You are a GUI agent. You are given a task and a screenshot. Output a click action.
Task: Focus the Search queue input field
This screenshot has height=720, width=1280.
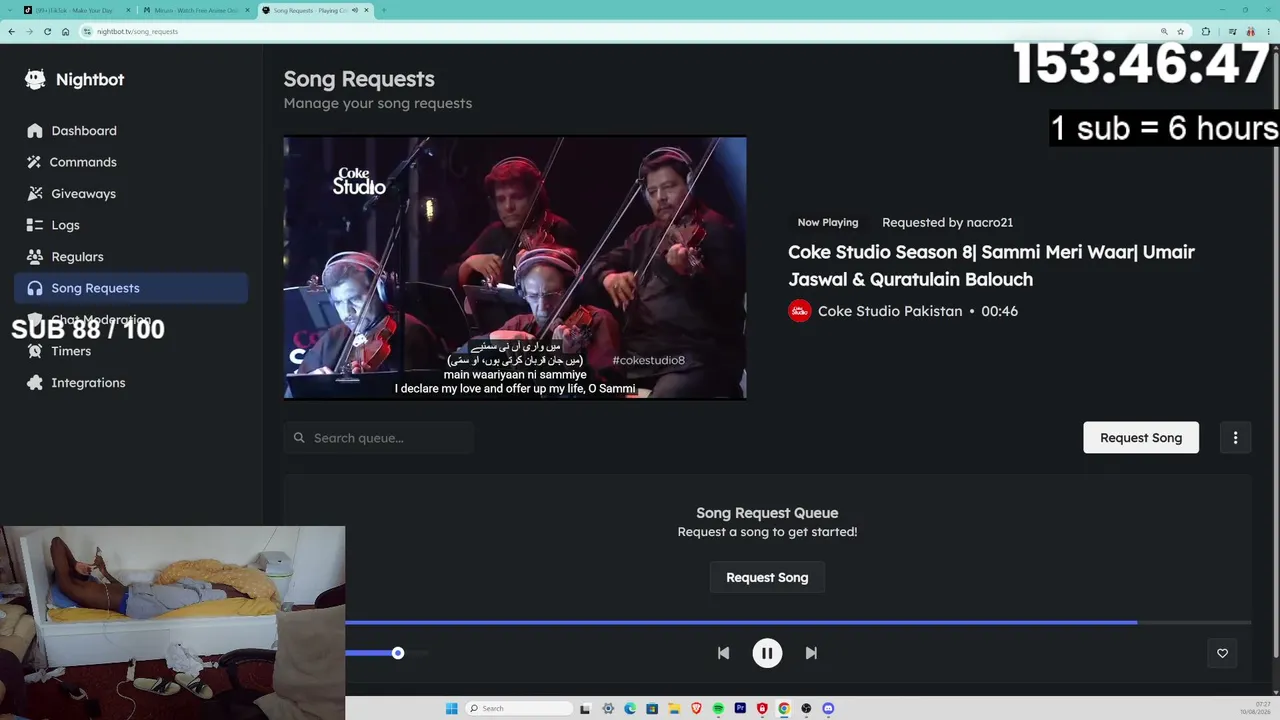pos(379,438)
